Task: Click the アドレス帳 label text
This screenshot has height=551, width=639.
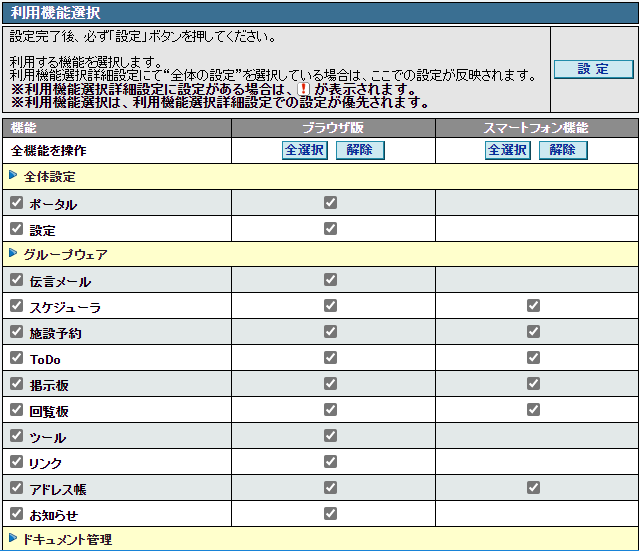Action: point(58,489)
